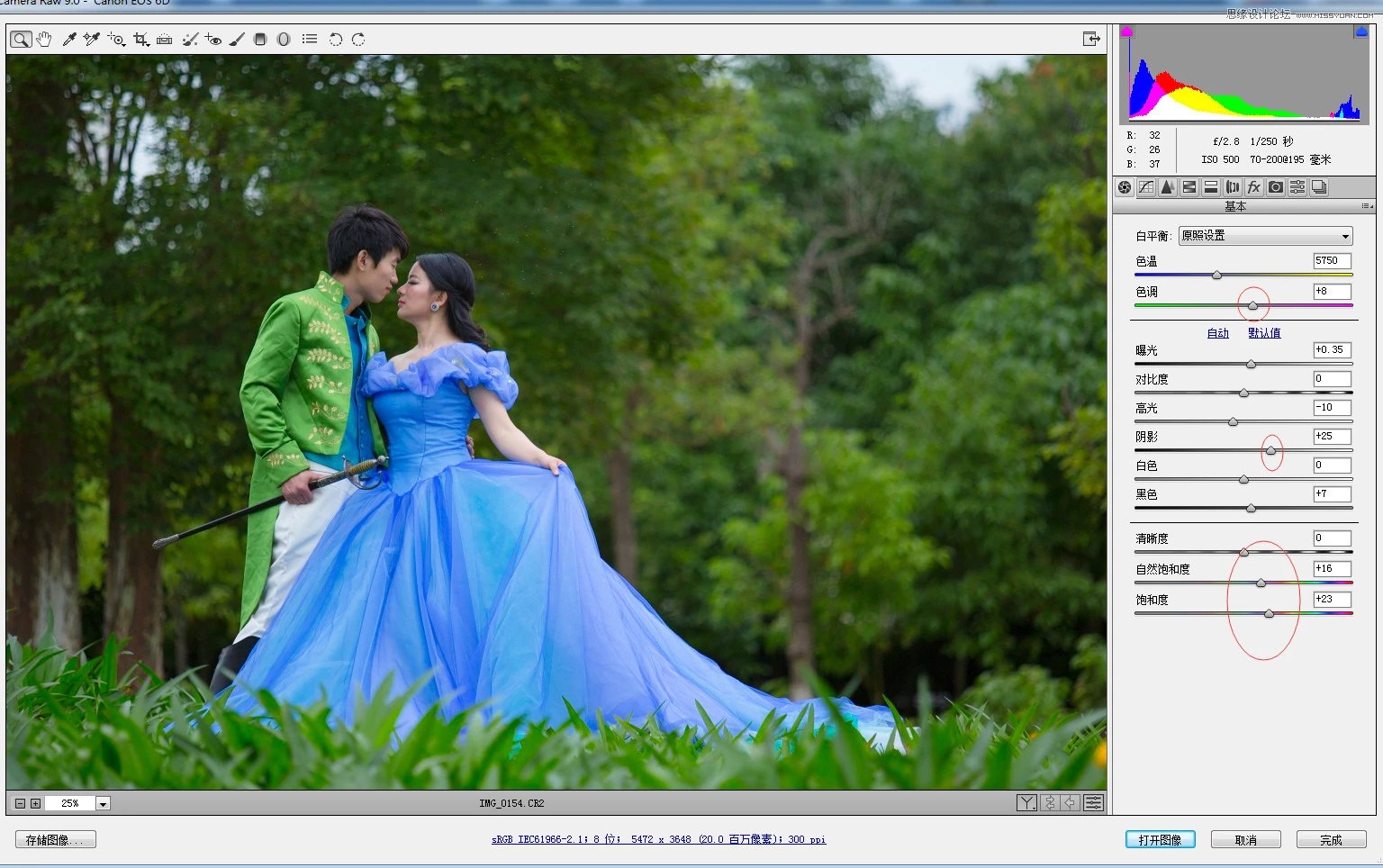Click the 自动 auto tone link

1217,333
